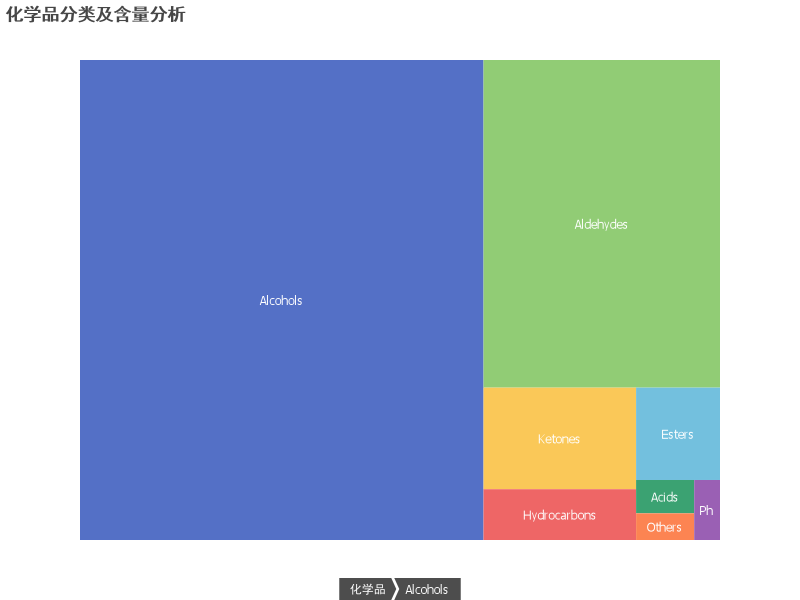This screenshot has width=800, height=600.
Task: Select the red Hydrocarbons block
Action: pyautogui.click(x=559, y=515)
